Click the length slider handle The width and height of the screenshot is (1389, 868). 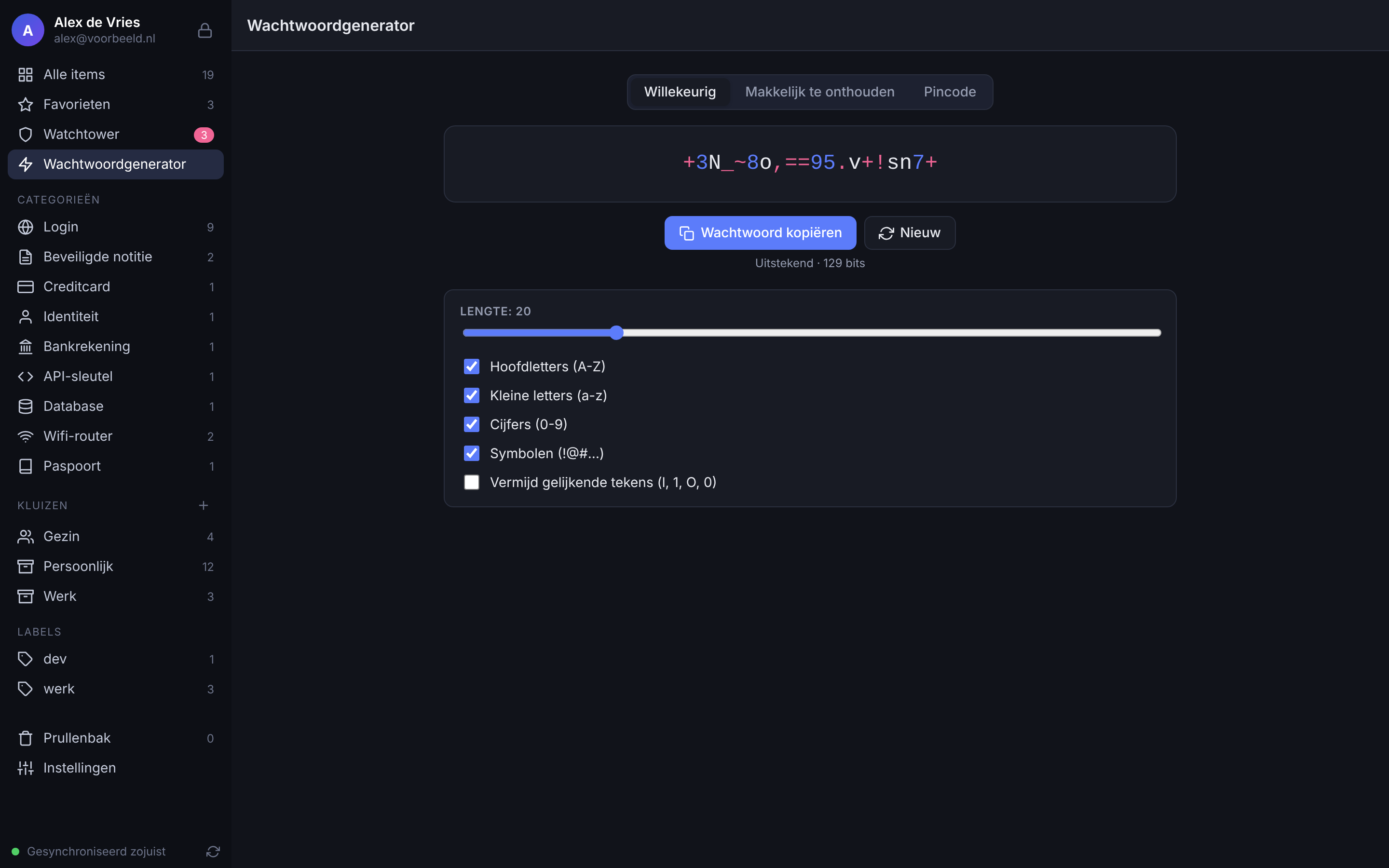tap(616, 333)
